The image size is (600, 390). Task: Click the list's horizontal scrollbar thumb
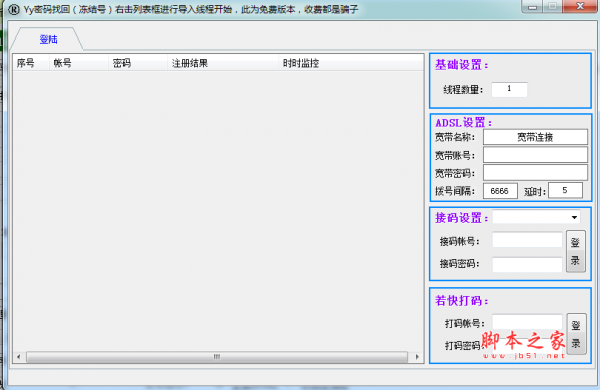217,357
